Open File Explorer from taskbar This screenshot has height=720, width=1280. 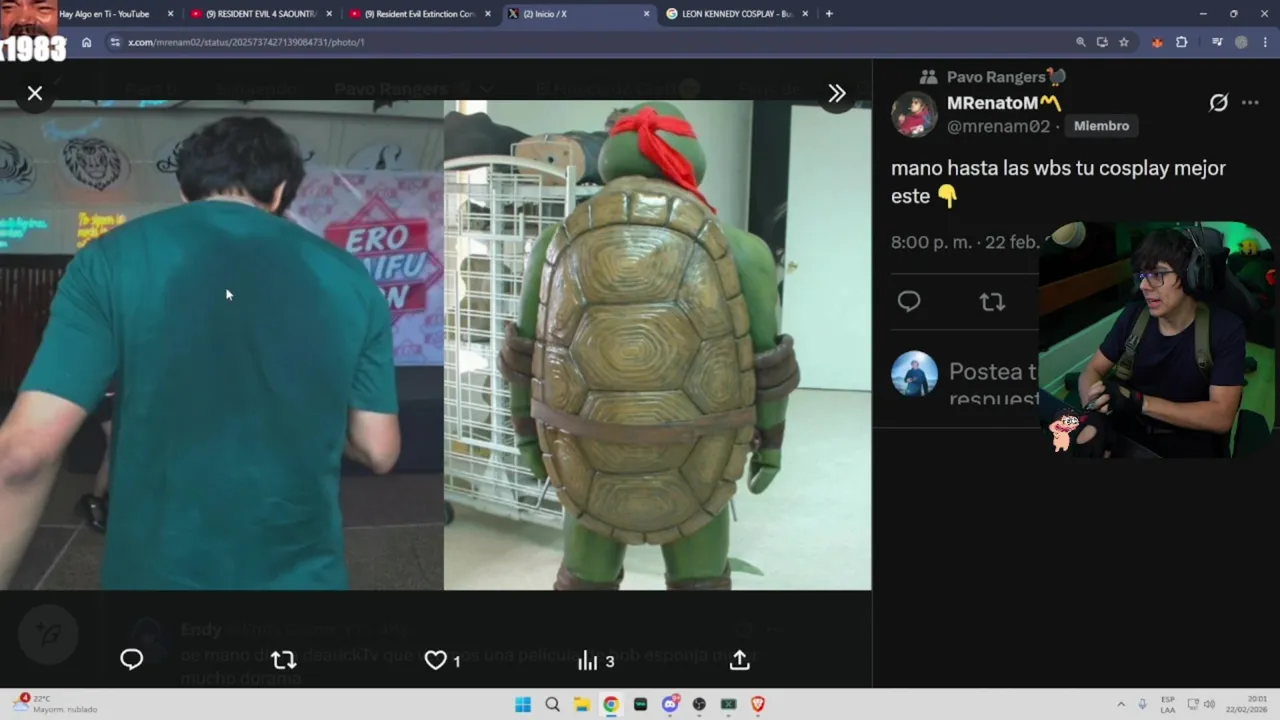click(581, 704)
